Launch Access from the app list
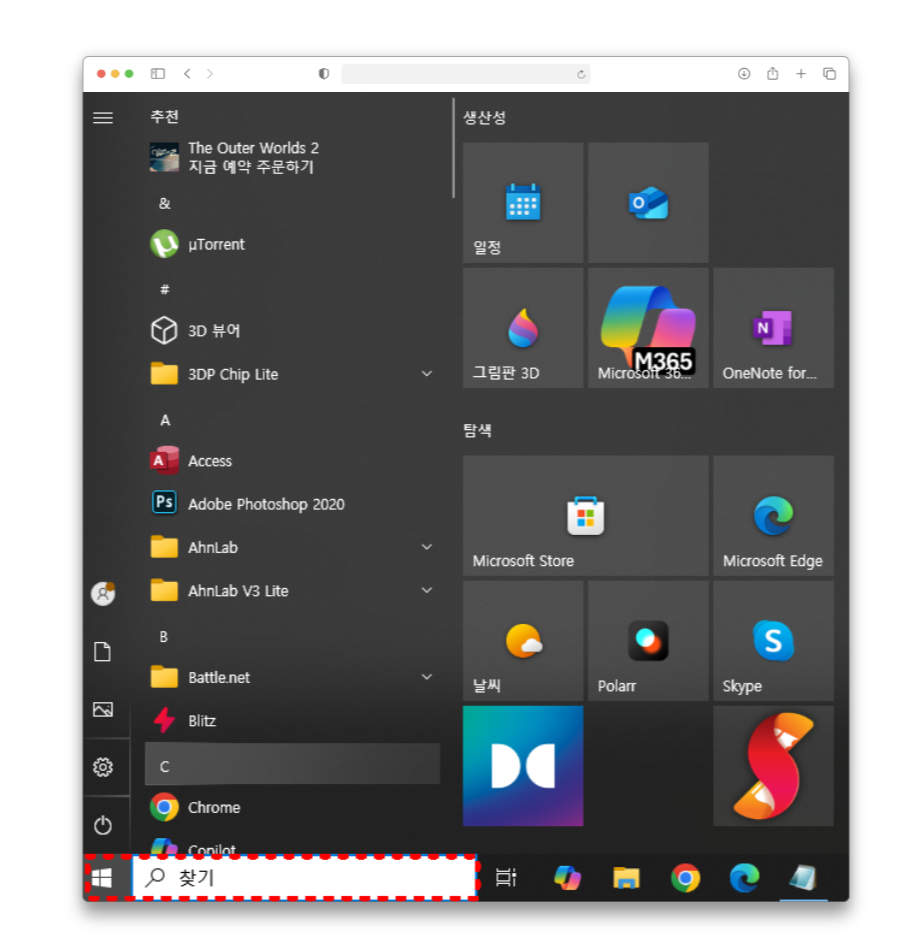This screenshot has height=943, width=913. [x=292, y=461]
